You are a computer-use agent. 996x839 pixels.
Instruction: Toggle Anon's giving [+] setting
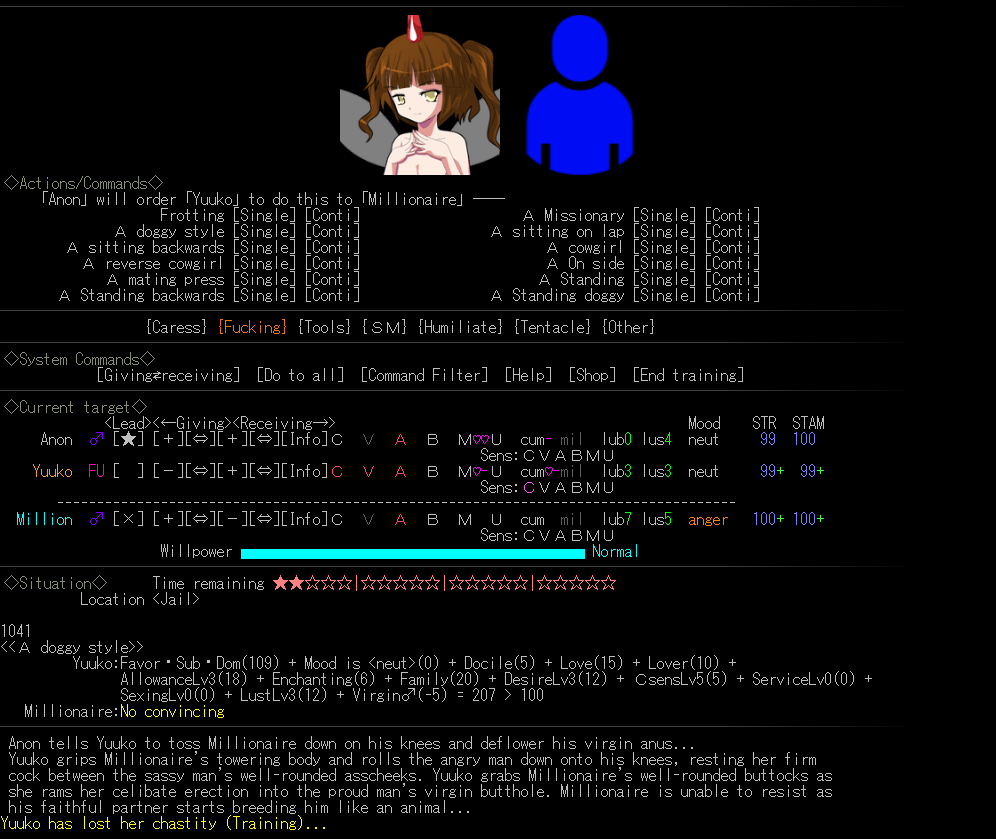(x=168, y=439)
